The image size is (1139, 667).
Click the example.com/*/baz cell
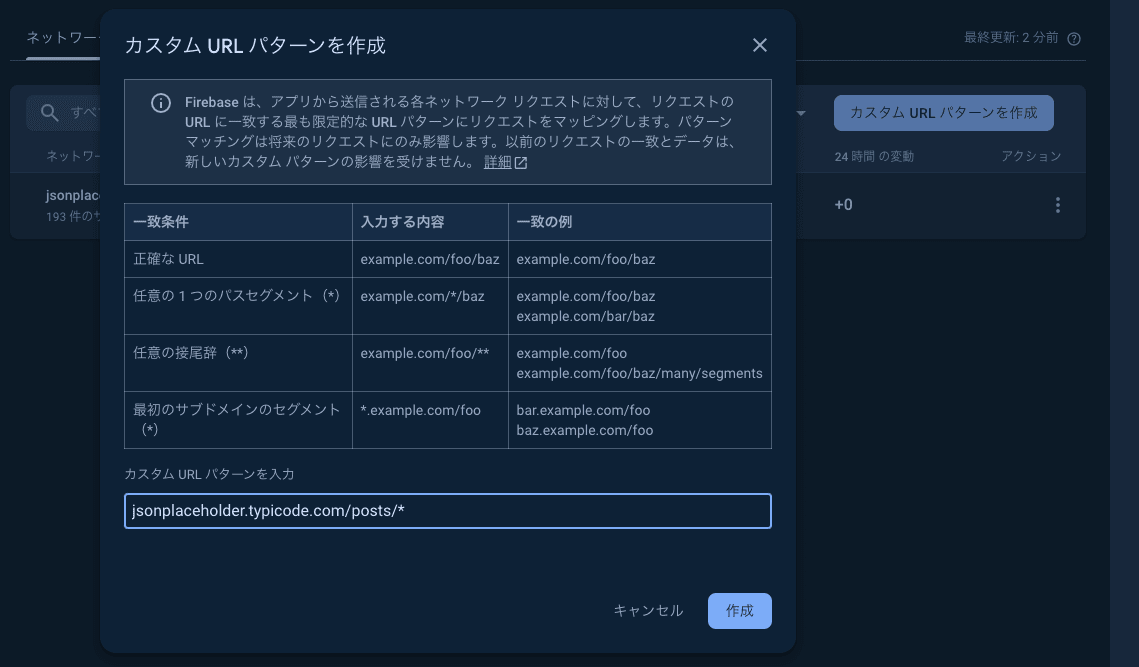[430, 306]
